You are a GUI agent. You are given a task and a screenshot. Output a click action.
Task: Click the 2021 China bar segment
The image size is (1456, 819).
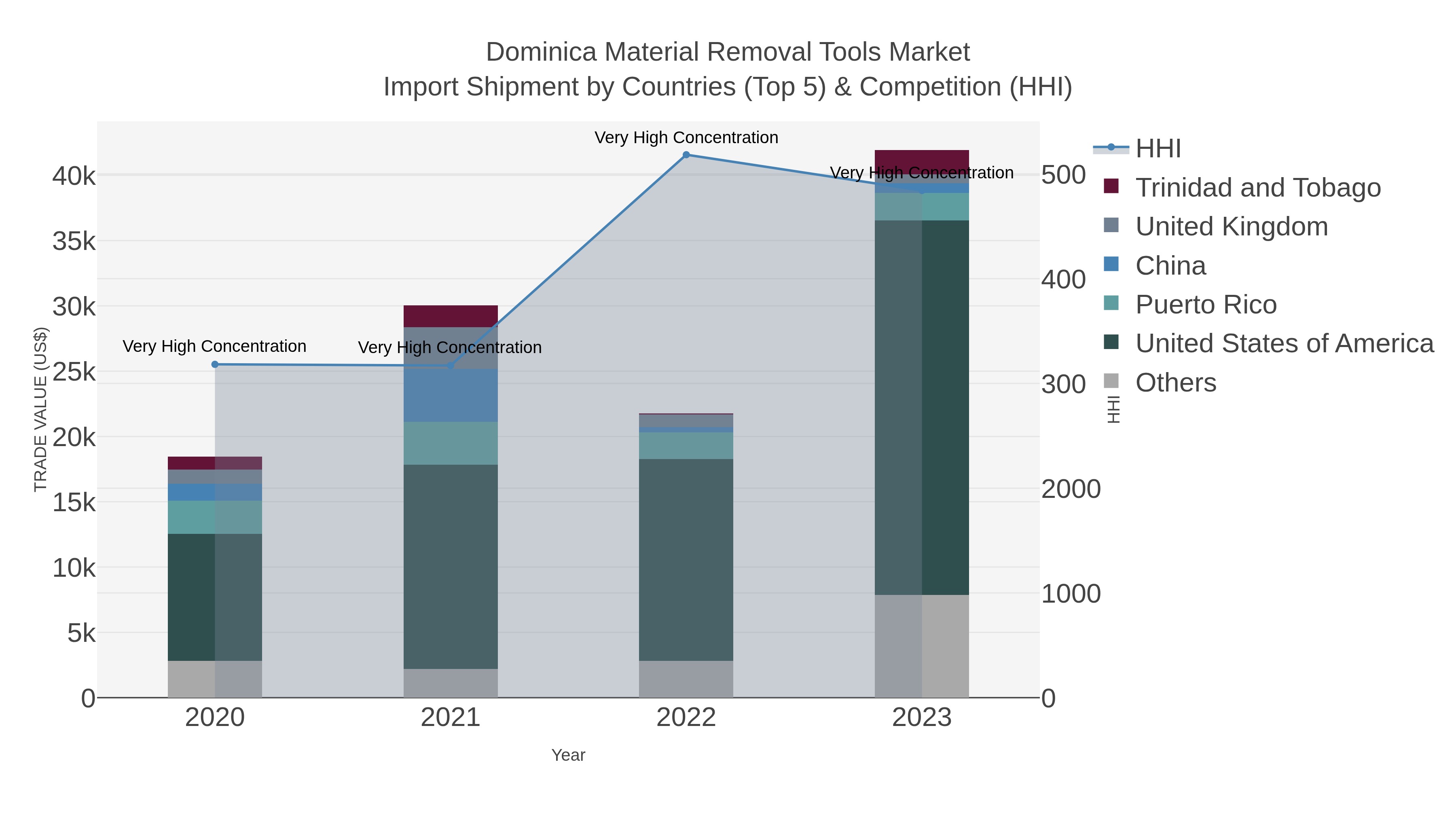(451, 396)
